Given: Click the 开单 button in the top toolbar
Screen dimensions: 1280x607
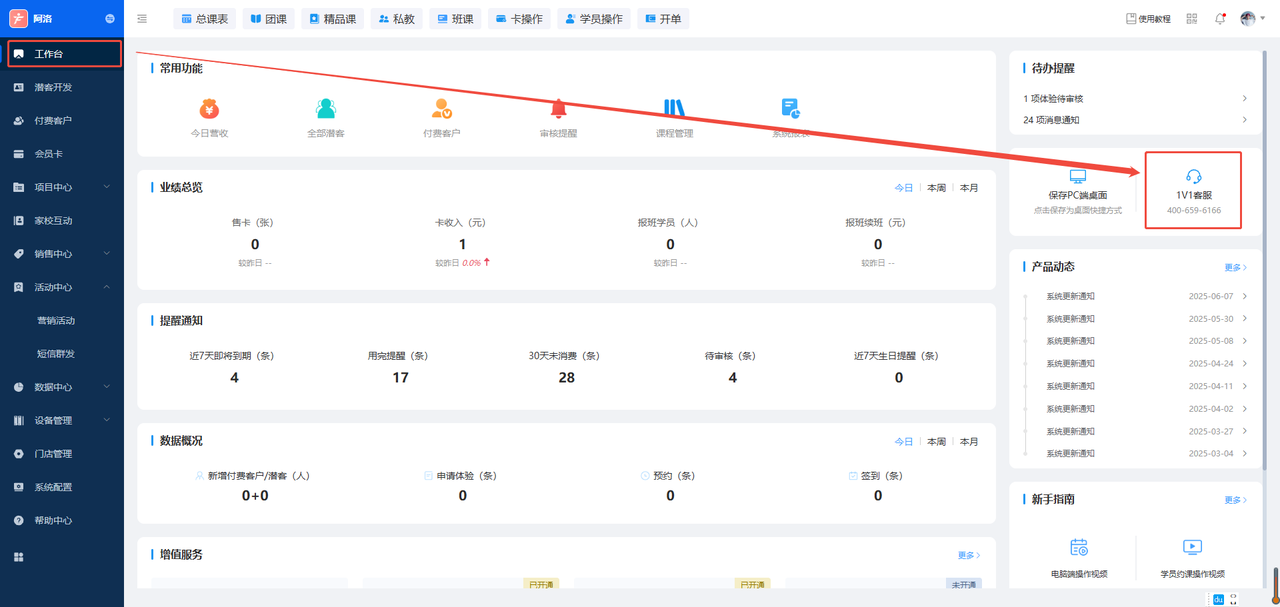Looking at the screenshot, I should [x=663, y=19].
